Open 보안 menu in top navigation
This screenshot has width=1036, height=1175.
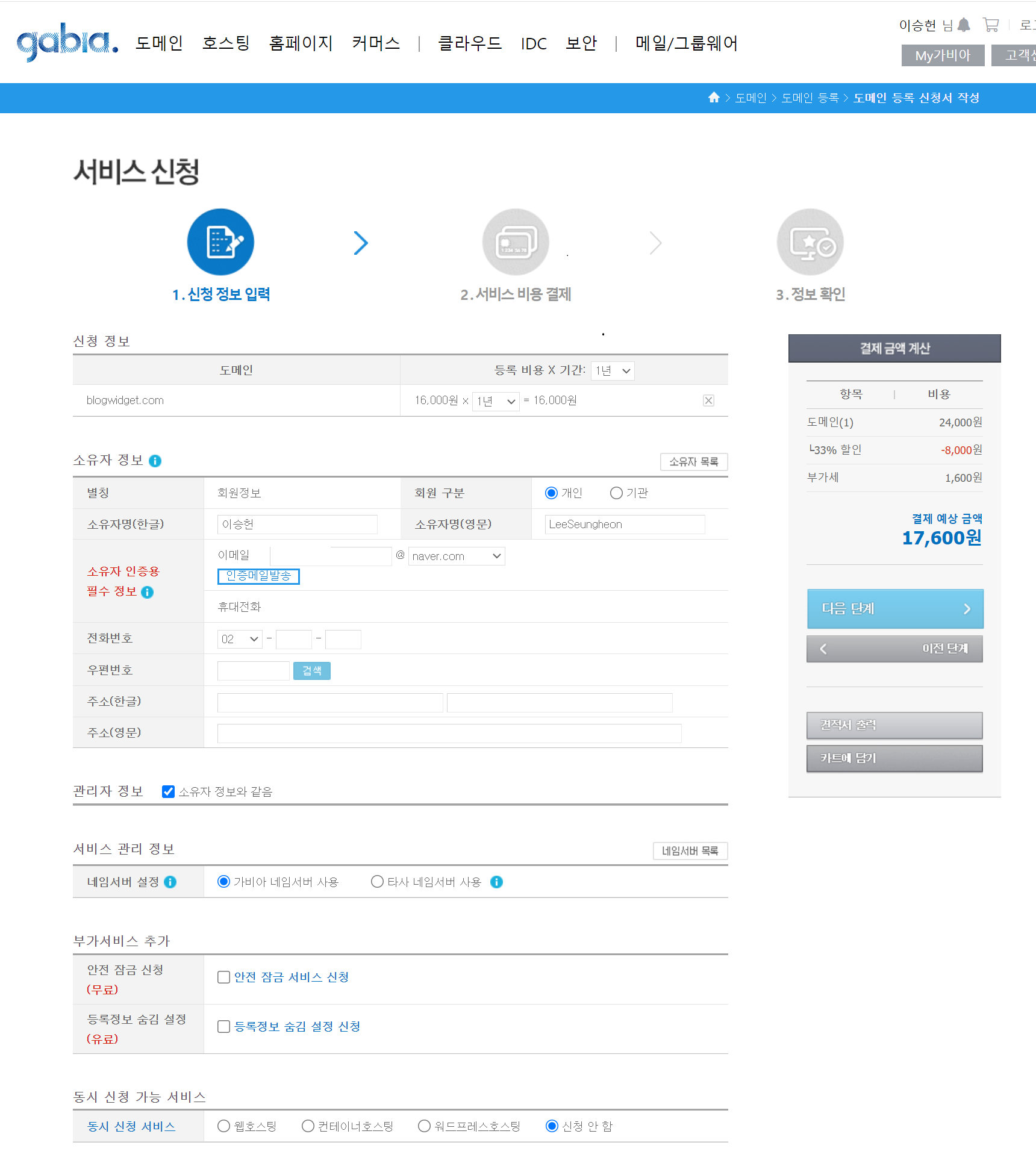click(581, 43)
